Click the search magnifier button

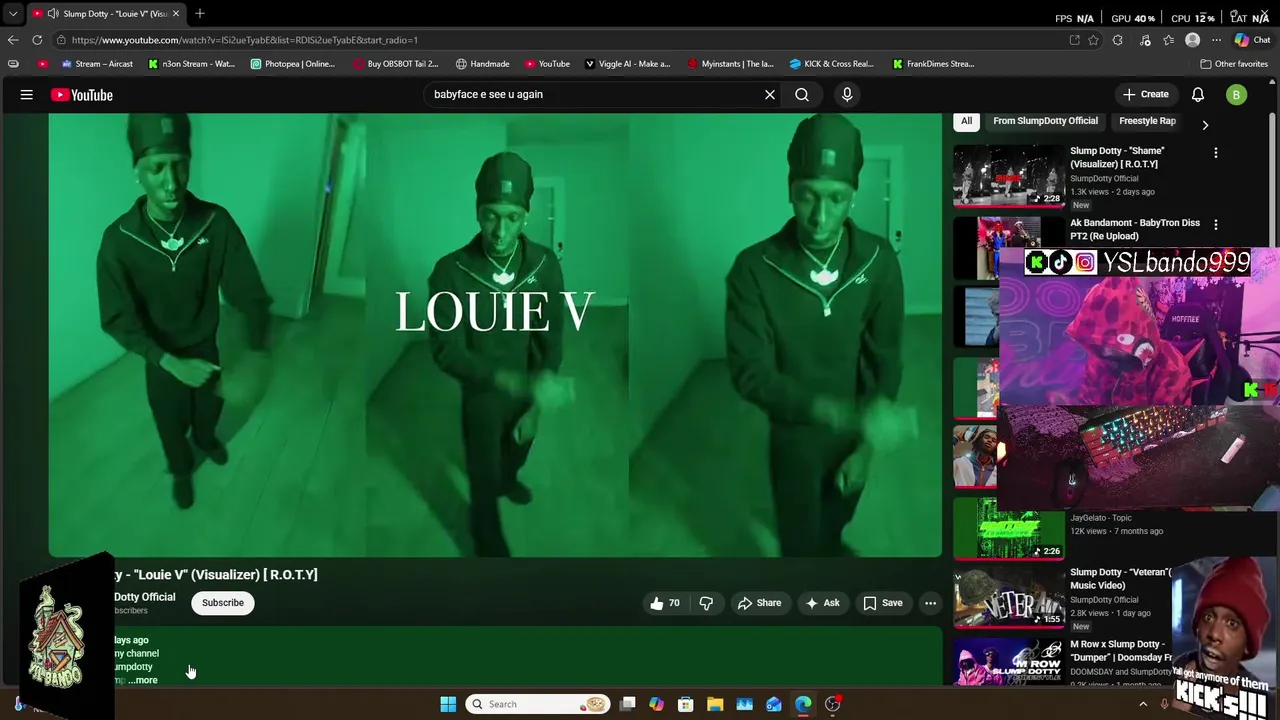(x=802, y=95)
